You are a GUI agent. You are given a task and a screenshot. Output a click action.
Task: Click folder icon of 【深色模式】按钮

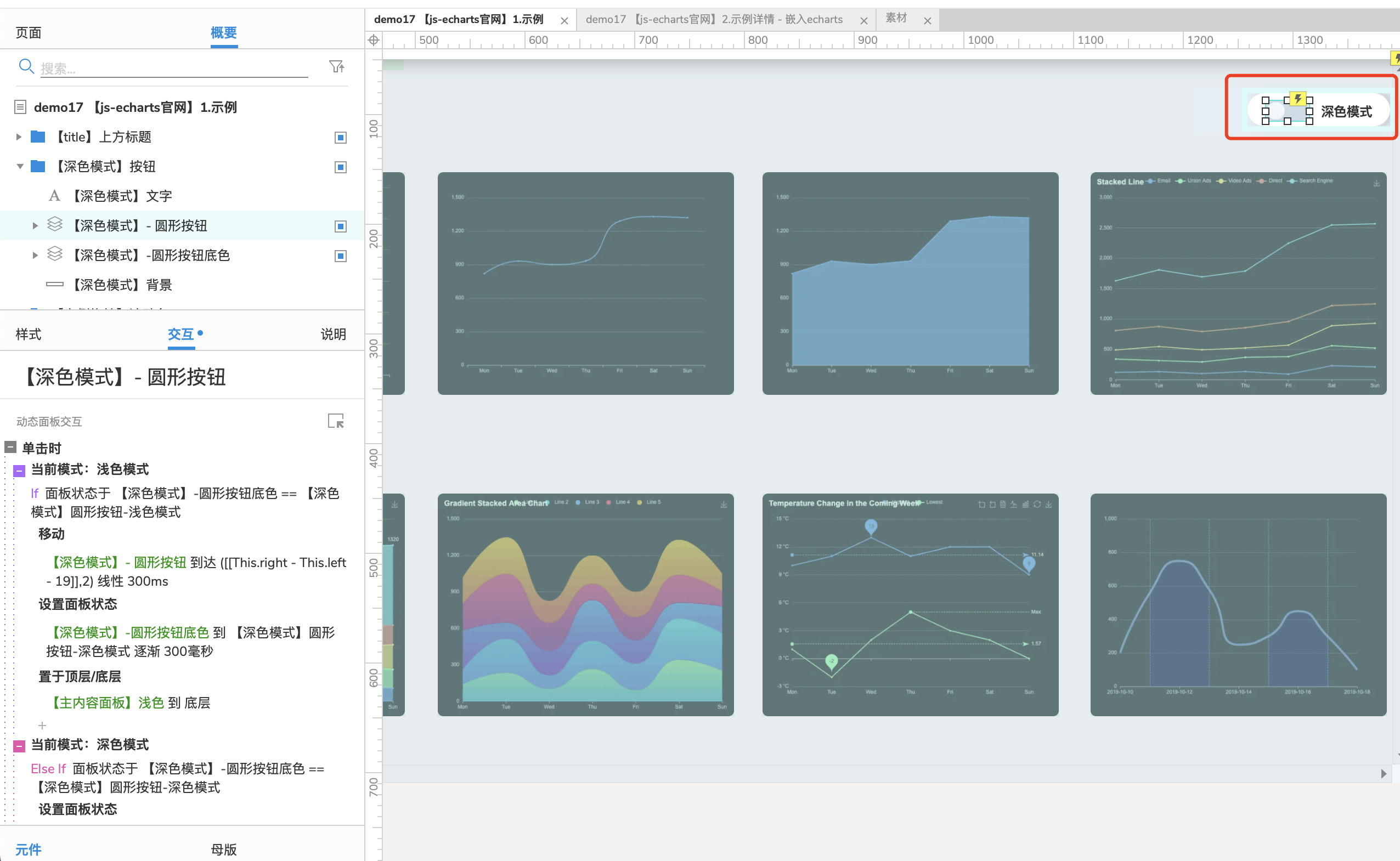[x=38, y=166]
